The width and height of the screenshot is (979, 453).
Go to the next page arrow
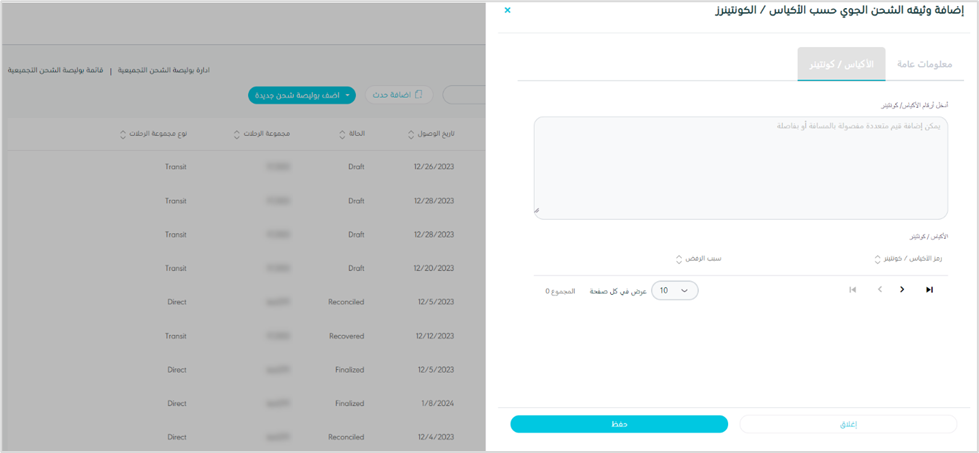coord(902,290)
